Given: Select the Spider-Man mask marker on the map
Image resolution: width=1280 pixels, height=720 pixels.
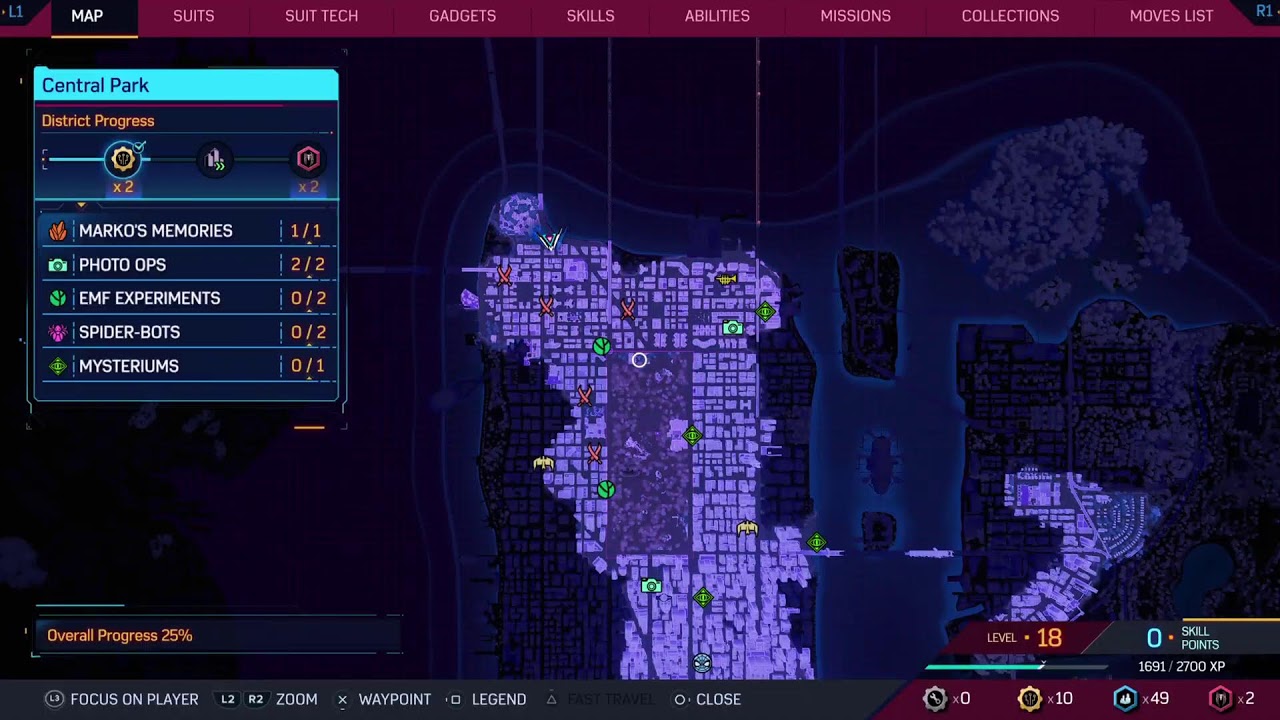Looking at the screenshot, I should (702, 662).
